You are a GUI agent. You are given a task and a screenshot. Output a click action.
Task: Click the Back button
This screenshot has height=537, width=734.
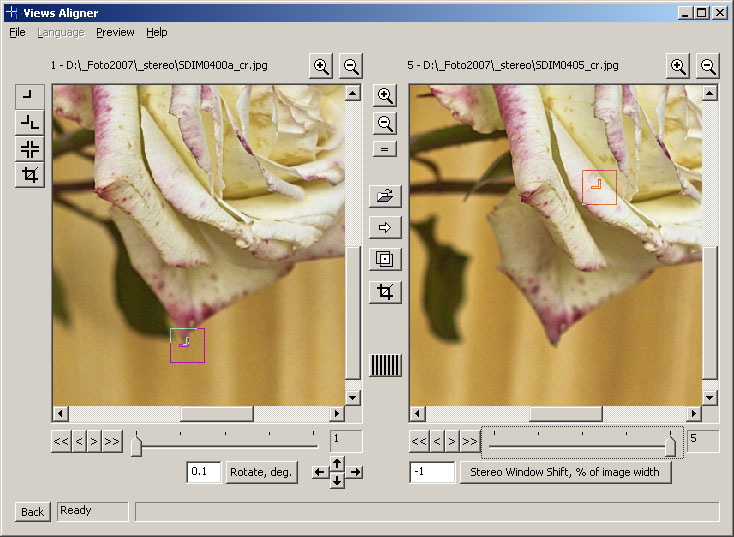[32, 512]
